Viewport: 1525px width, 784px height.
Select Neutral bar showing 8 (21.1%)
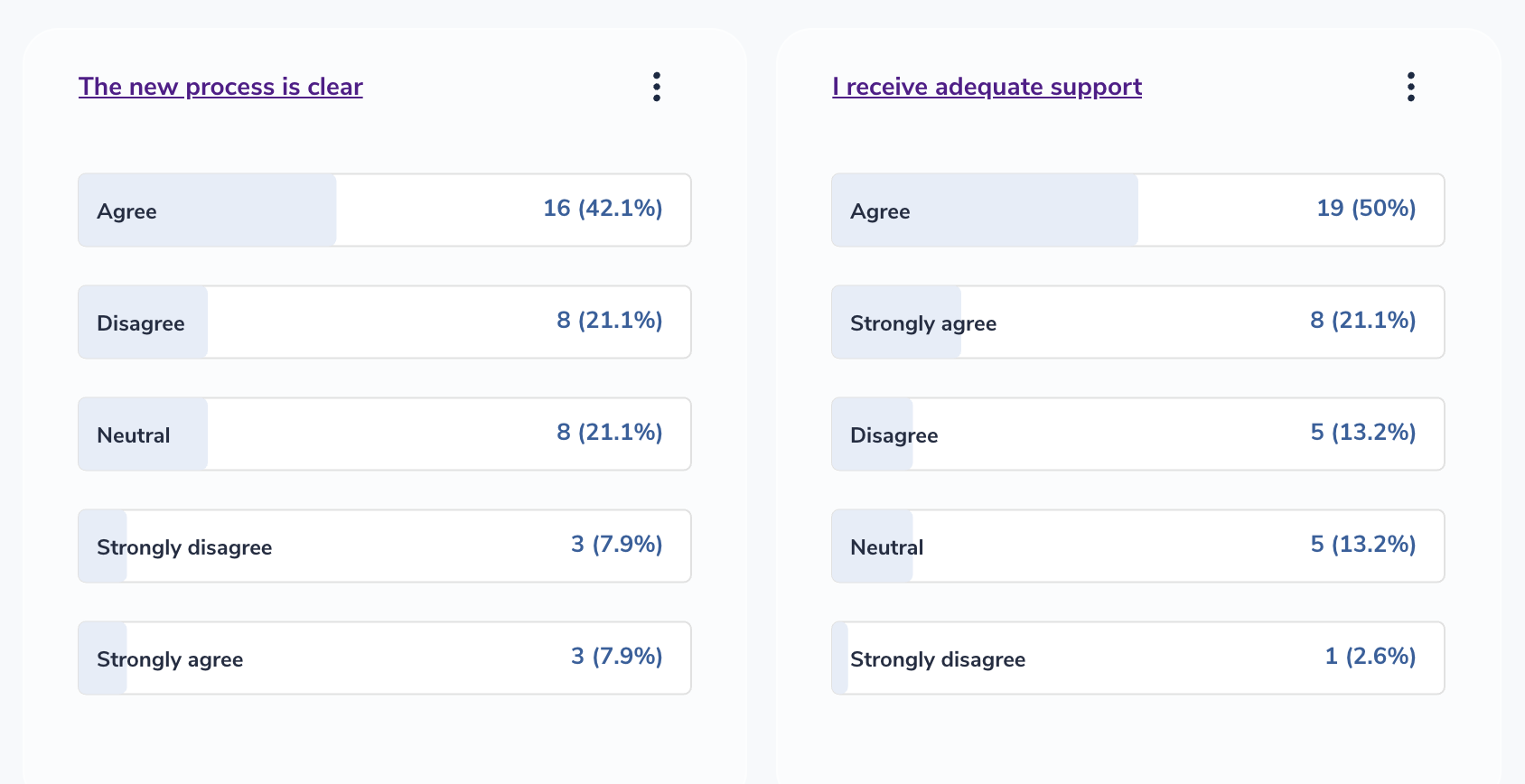point(385,434)
